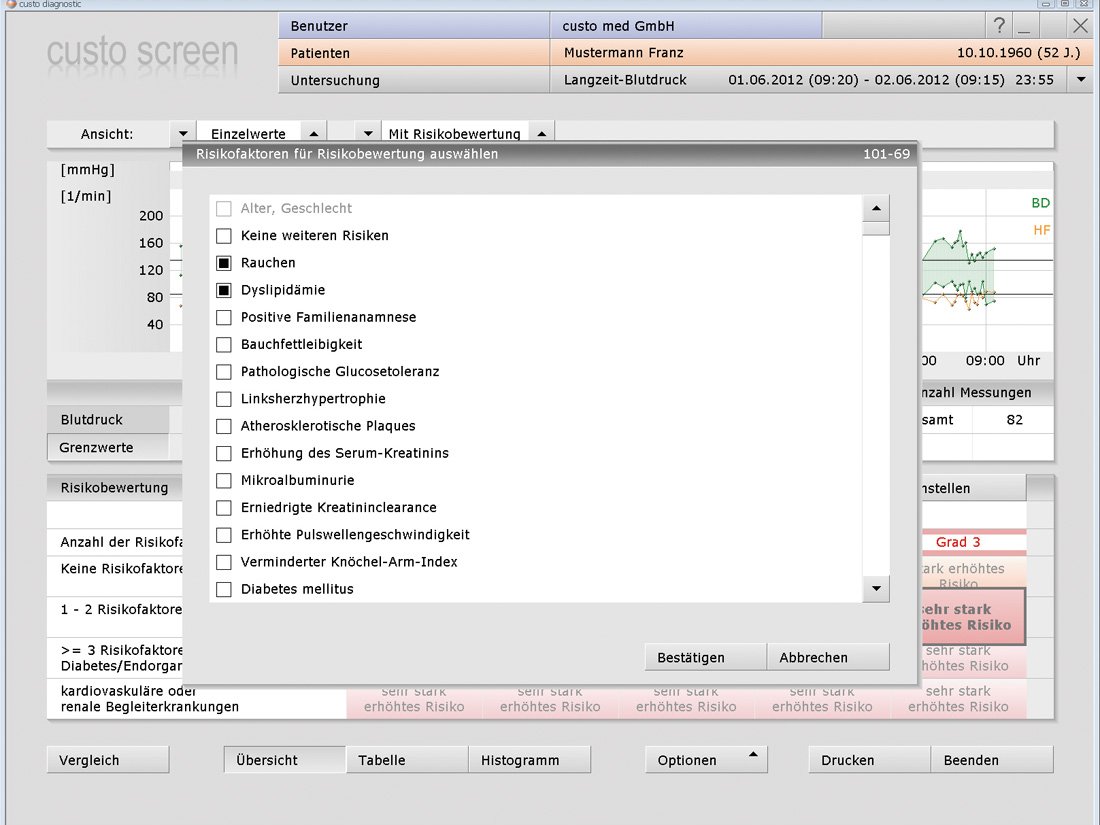The height and width of the screenshot is (825, 1100).
Task: Click the help question mark icon
Action: [999, 26]
